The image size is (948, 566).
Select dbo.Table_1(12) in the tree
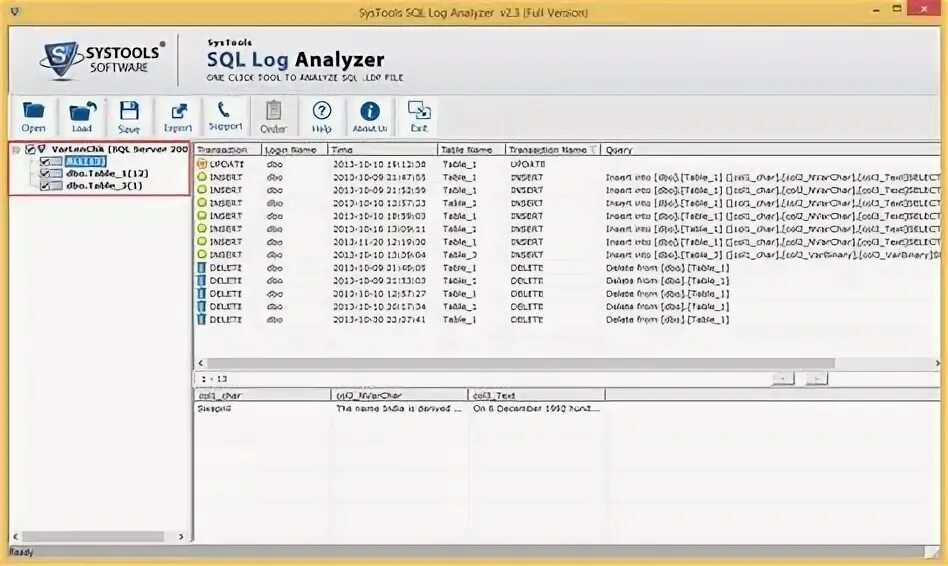107,174
